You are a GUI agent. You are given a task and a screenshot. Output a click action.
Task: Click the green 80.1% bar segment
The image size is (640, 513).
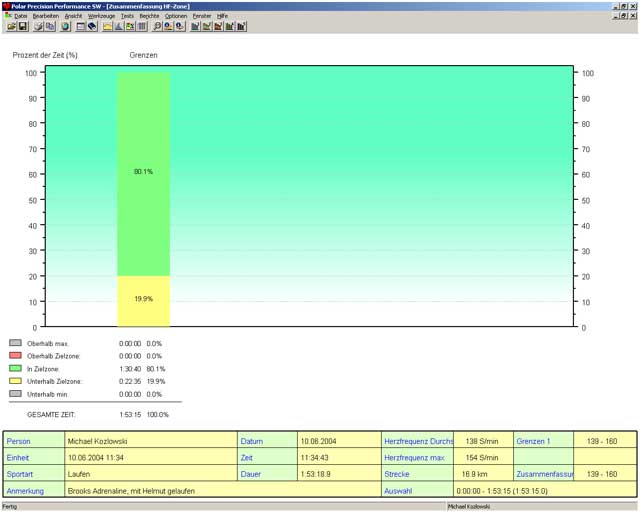click(143, 174)
